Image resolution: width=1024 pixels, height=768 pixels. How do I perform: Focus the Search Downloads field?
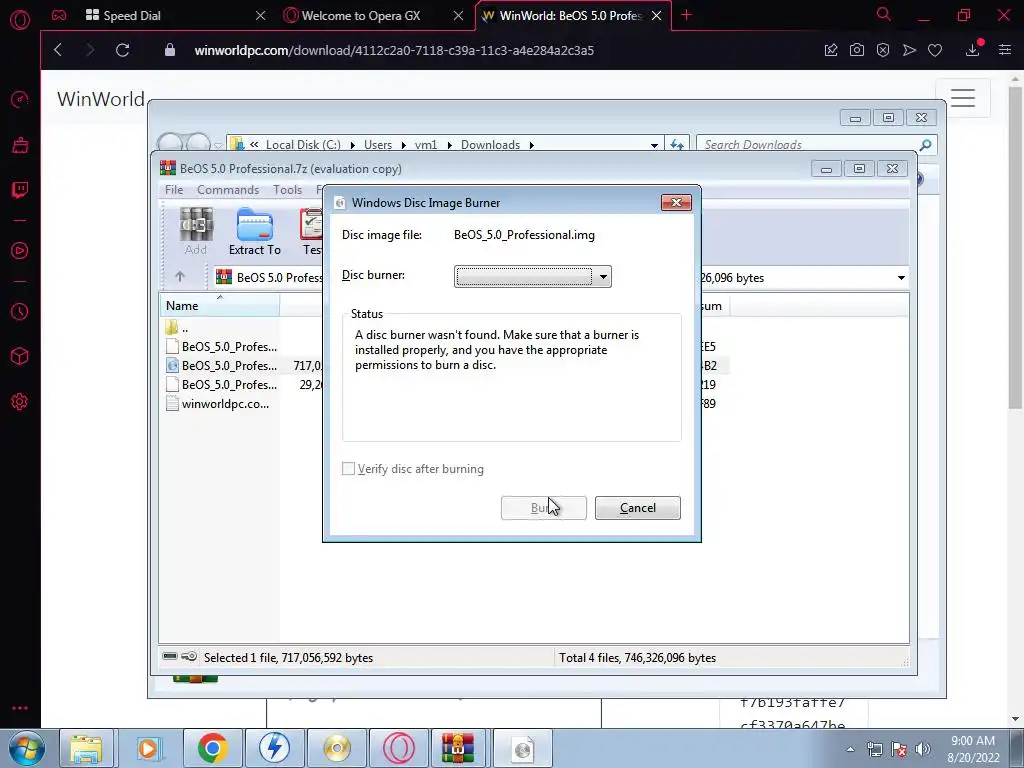810,145
